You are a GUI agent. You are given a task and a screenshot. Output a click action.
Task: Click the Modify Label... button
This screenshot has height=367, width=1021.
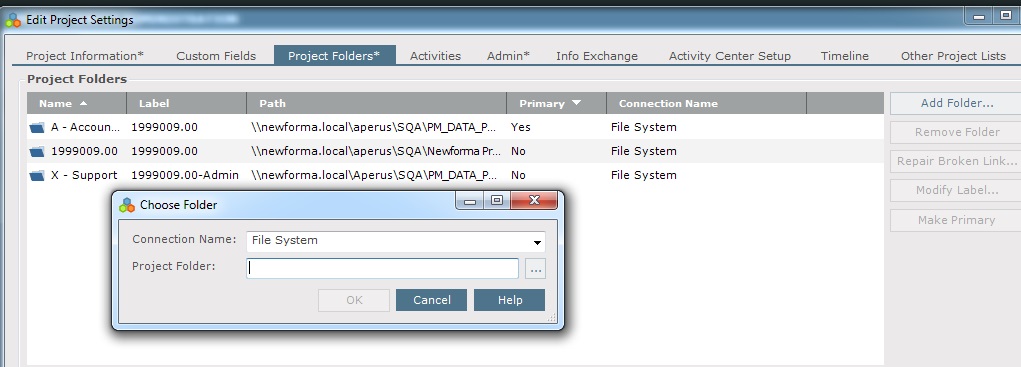click(957, 191)
